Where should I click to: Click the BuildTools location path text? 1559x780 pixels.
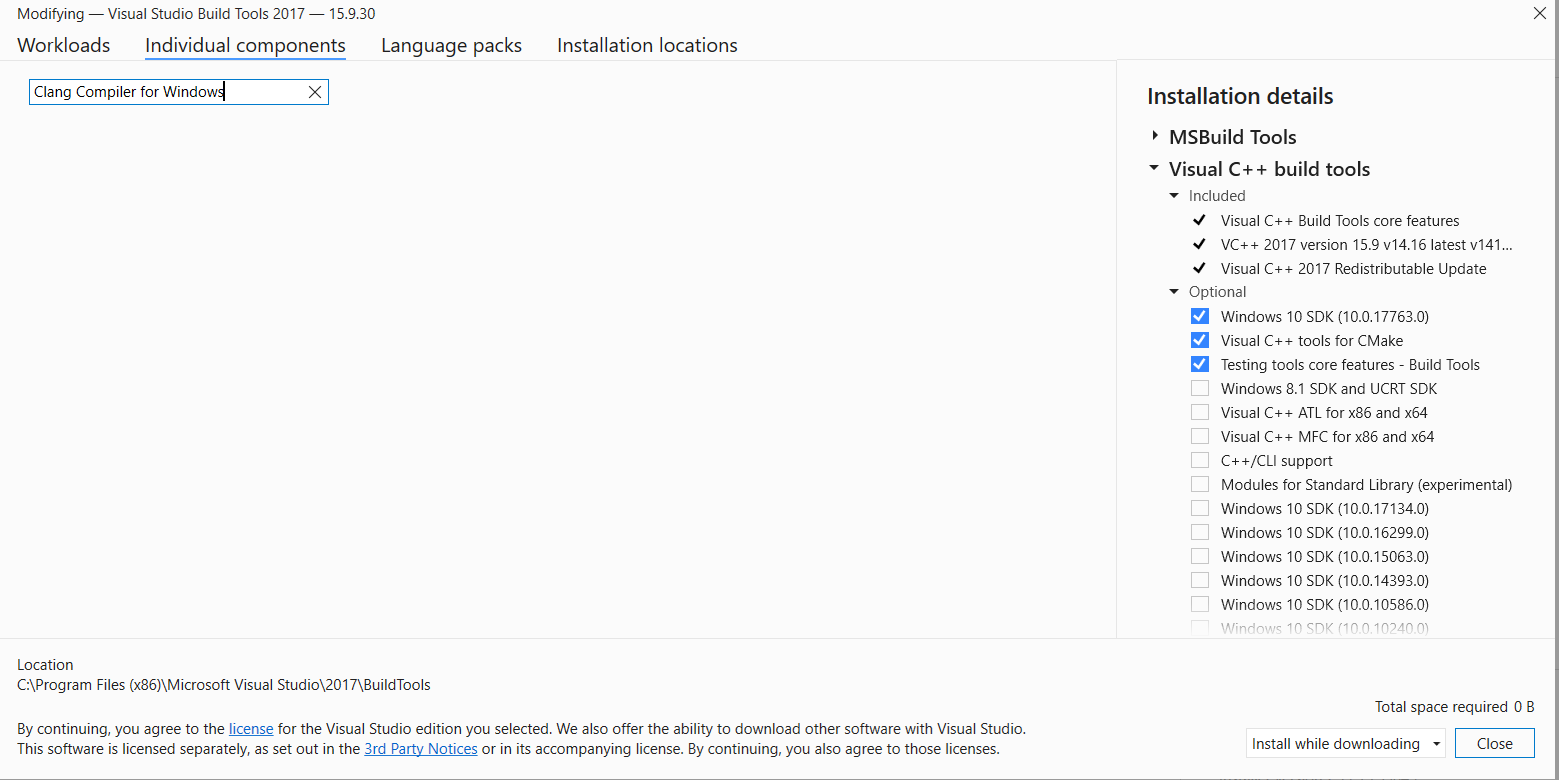pos(224,685)
